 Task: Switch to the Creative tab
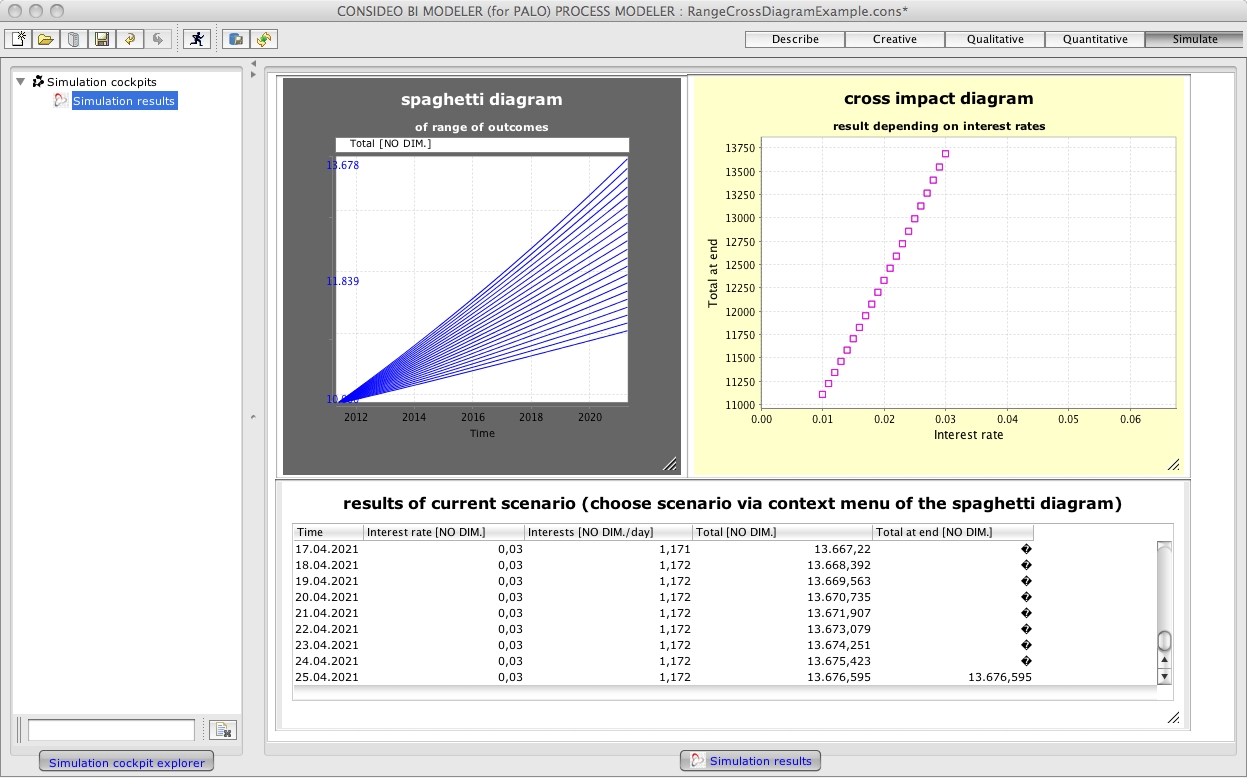click(895, 39)
